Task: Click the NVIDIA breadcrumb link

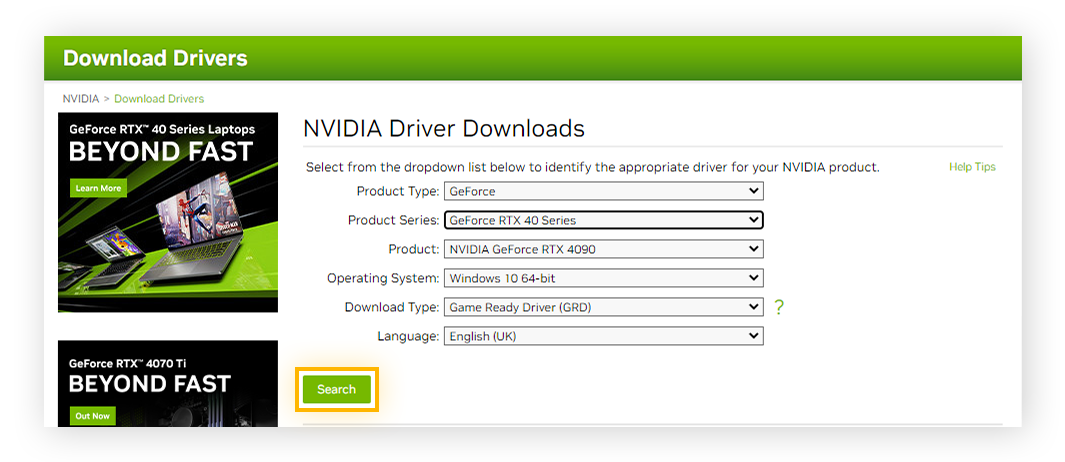Action: point(81,99)
